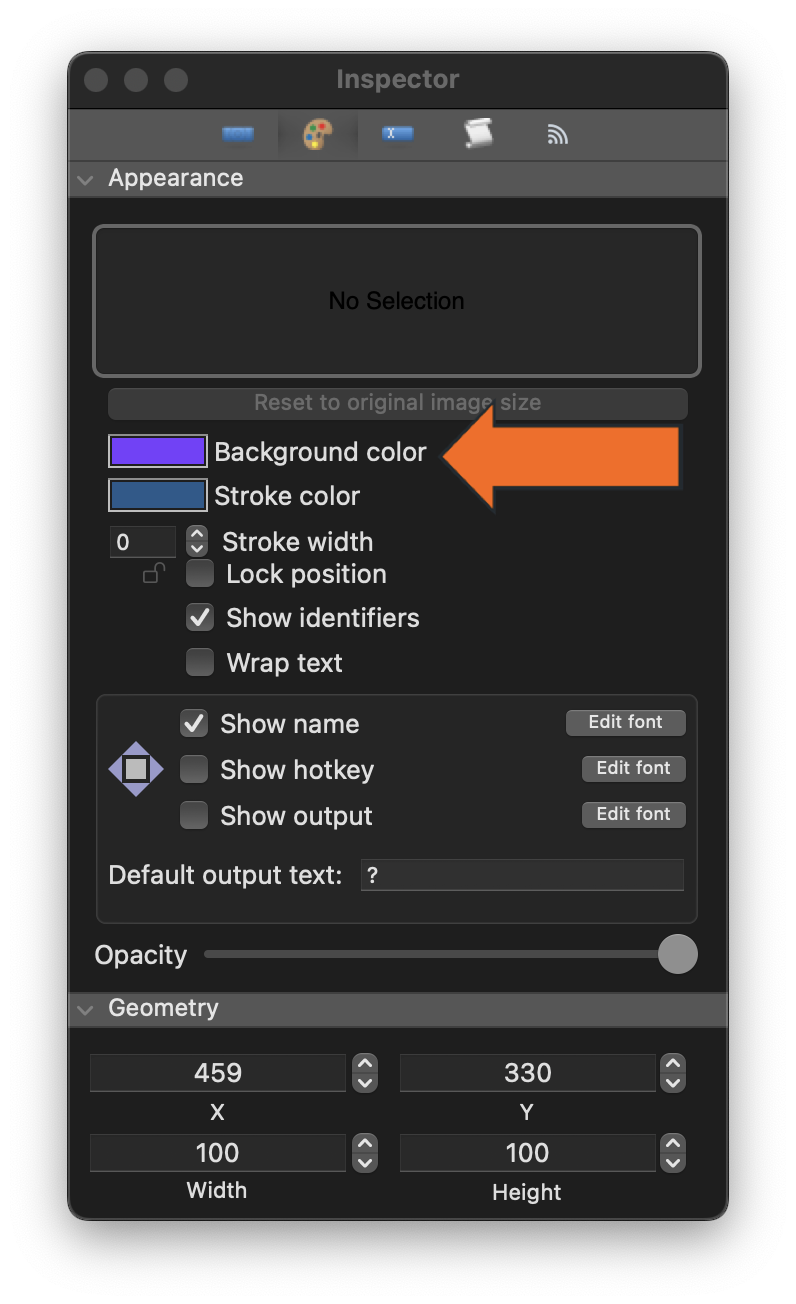Open the broadcast feed toolbar icon
796x1304 pixels.
[557, 134]
